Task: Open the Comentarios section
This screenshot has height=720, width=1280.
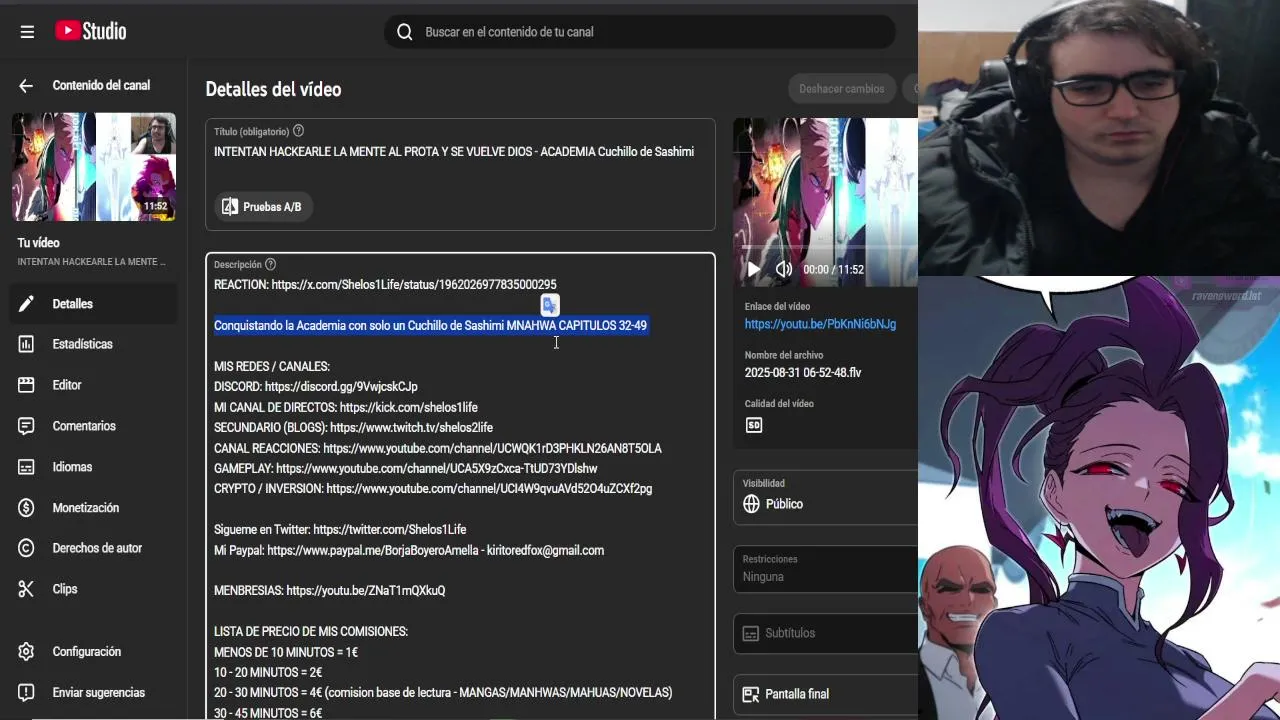Action: tap(93, 426)
